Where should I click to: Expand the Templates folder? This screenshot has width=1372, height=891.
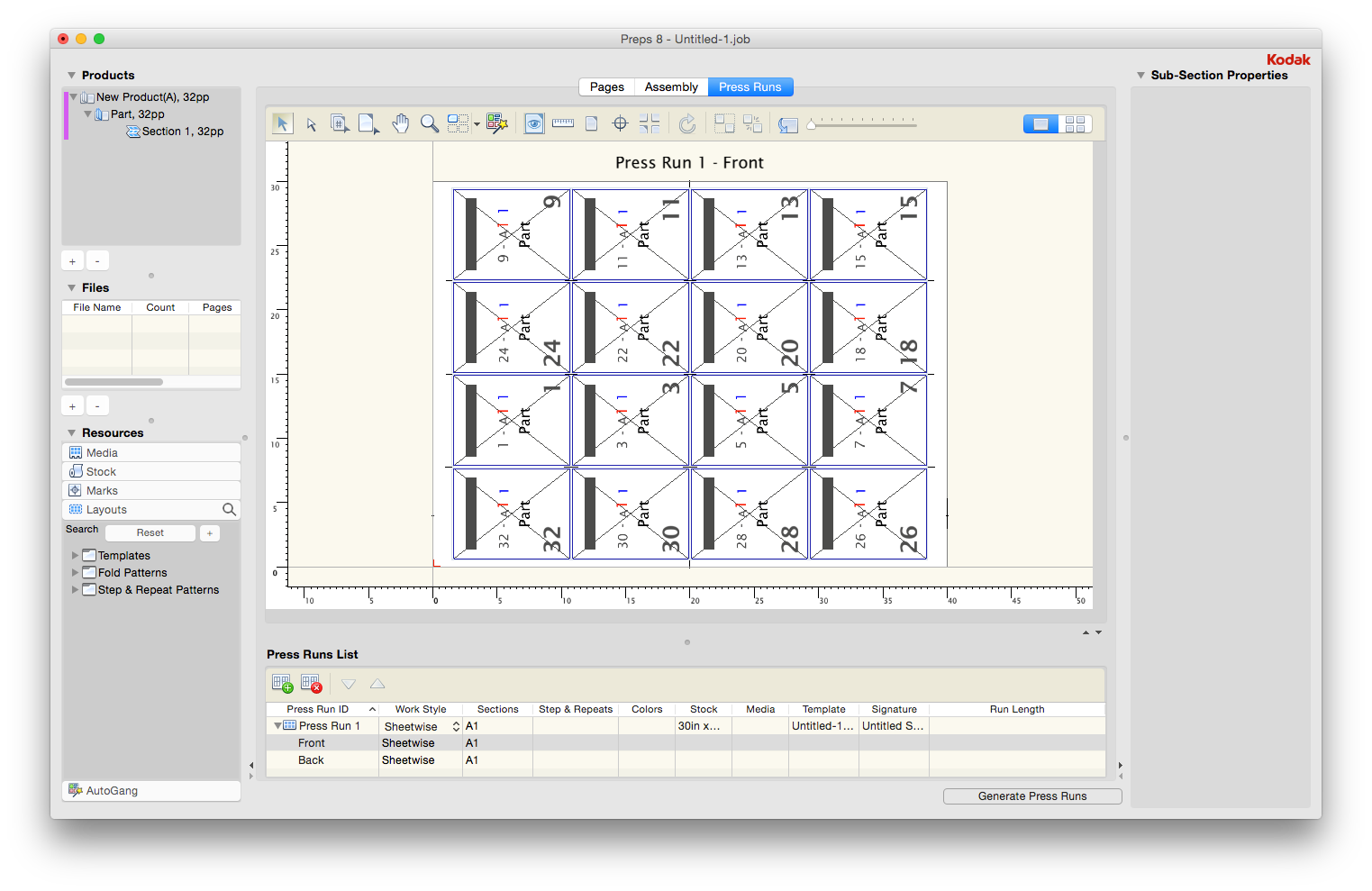[75, 556]
